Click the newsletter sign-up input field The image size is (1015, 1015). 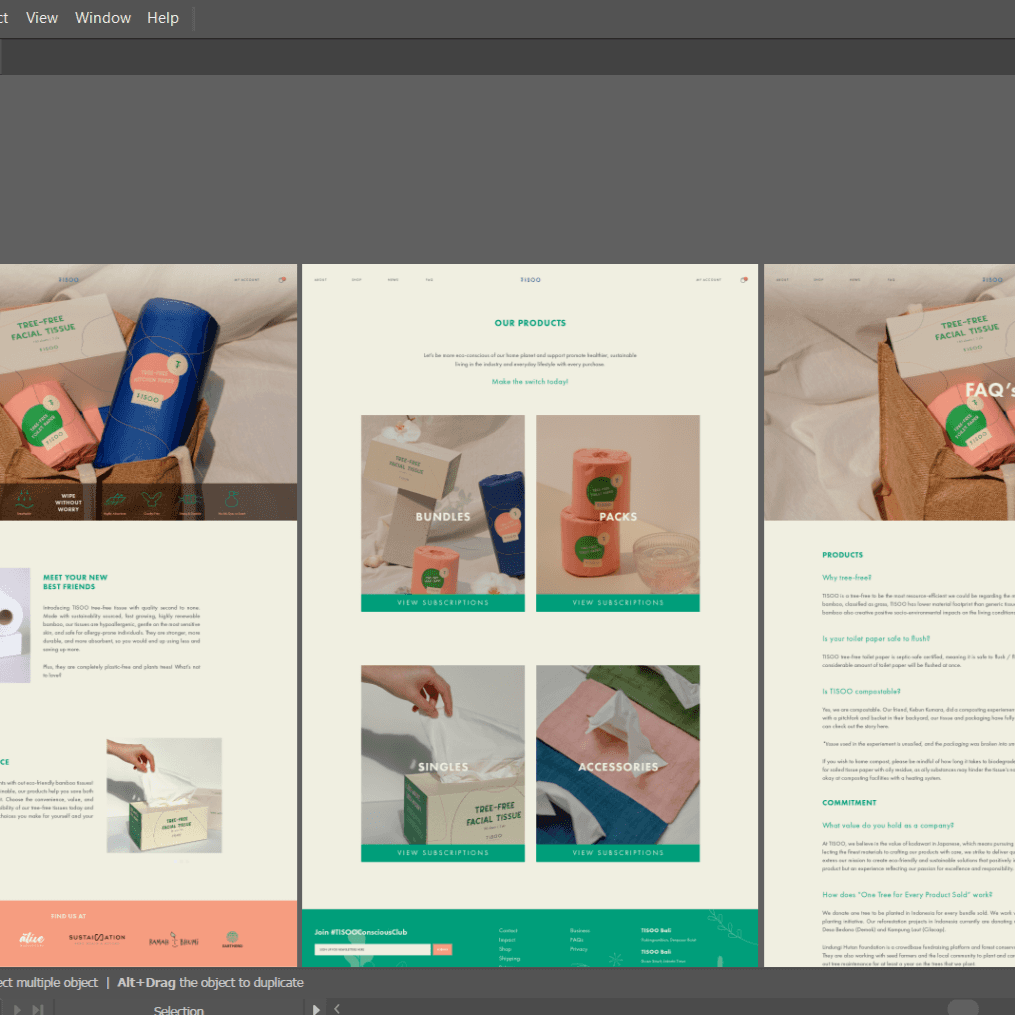click(372, 950)
